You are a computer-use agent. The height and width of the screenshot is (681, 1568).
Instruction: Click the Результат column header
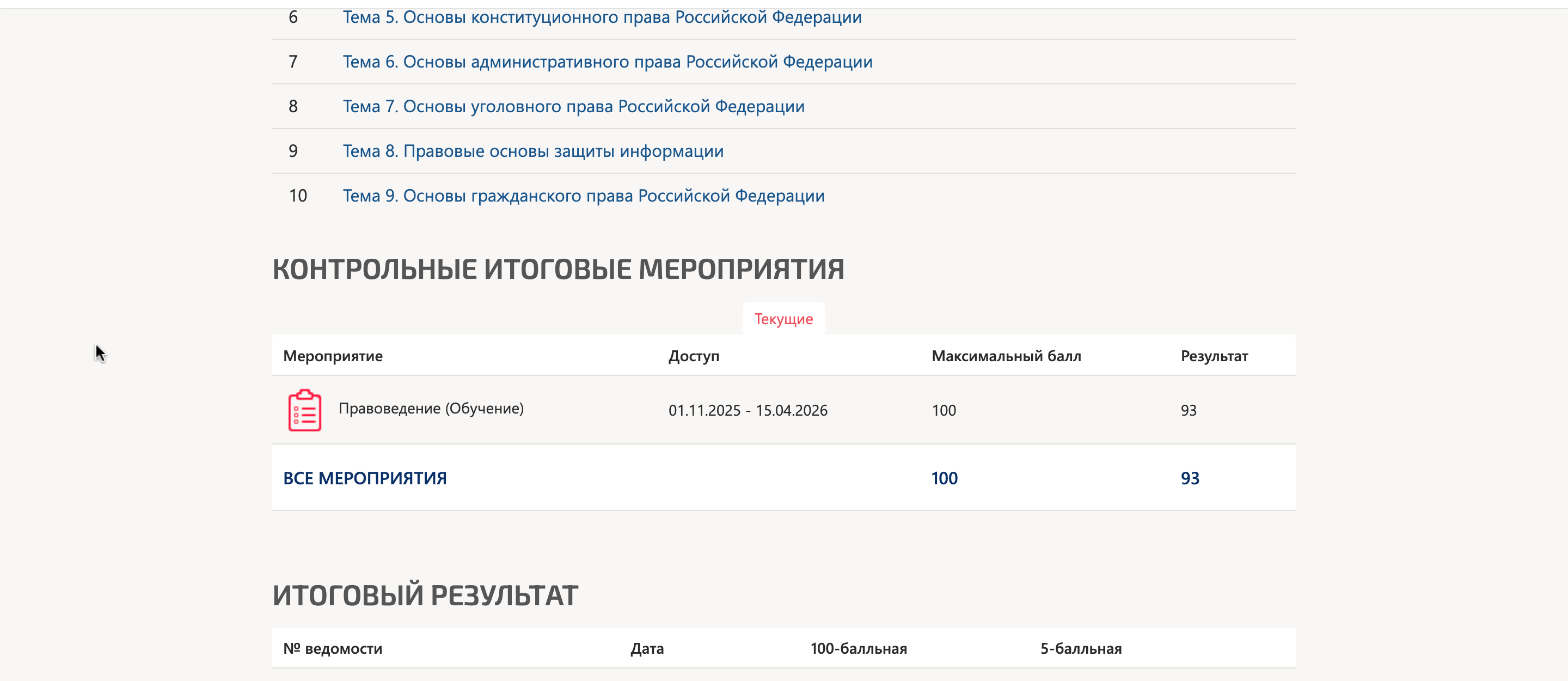pyautogui.click(x=1214, y=356)
